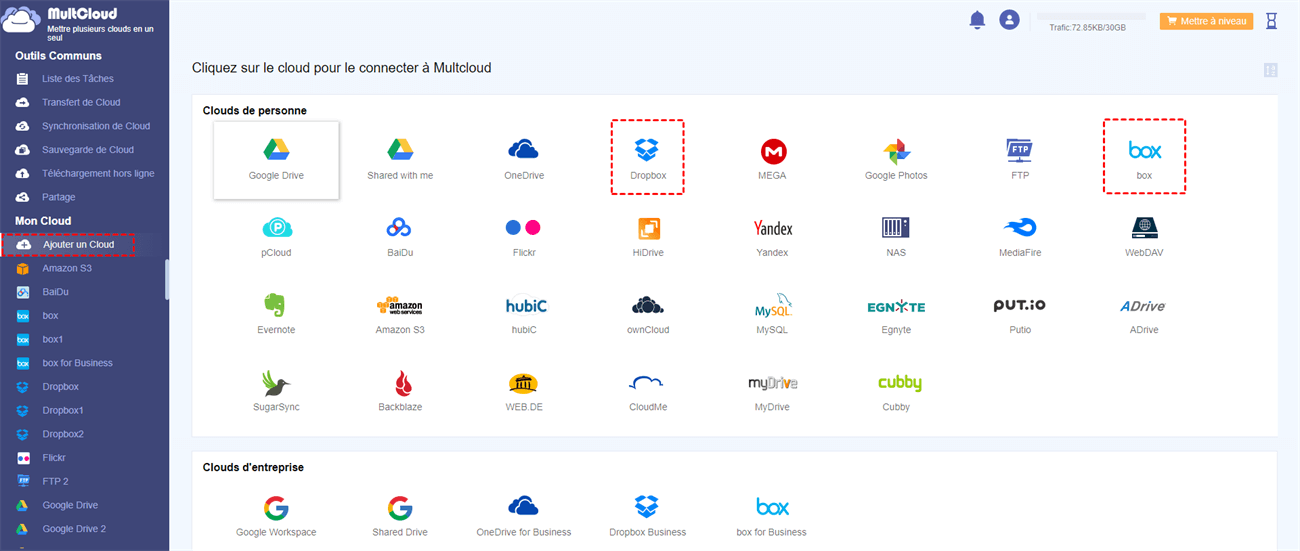Connect Google Workspace enterprise cloud
Screen dimensions: 1300x551
[276, 516]
